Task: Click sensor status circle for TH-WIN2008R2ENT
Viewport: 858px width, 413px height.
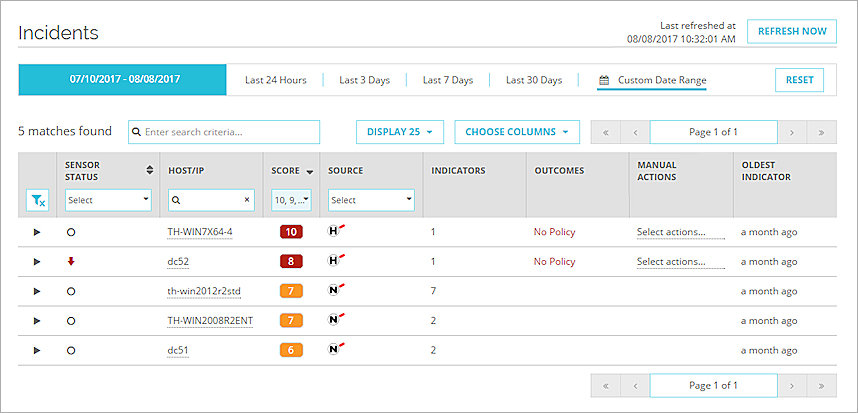Action: tap(71, 321)
